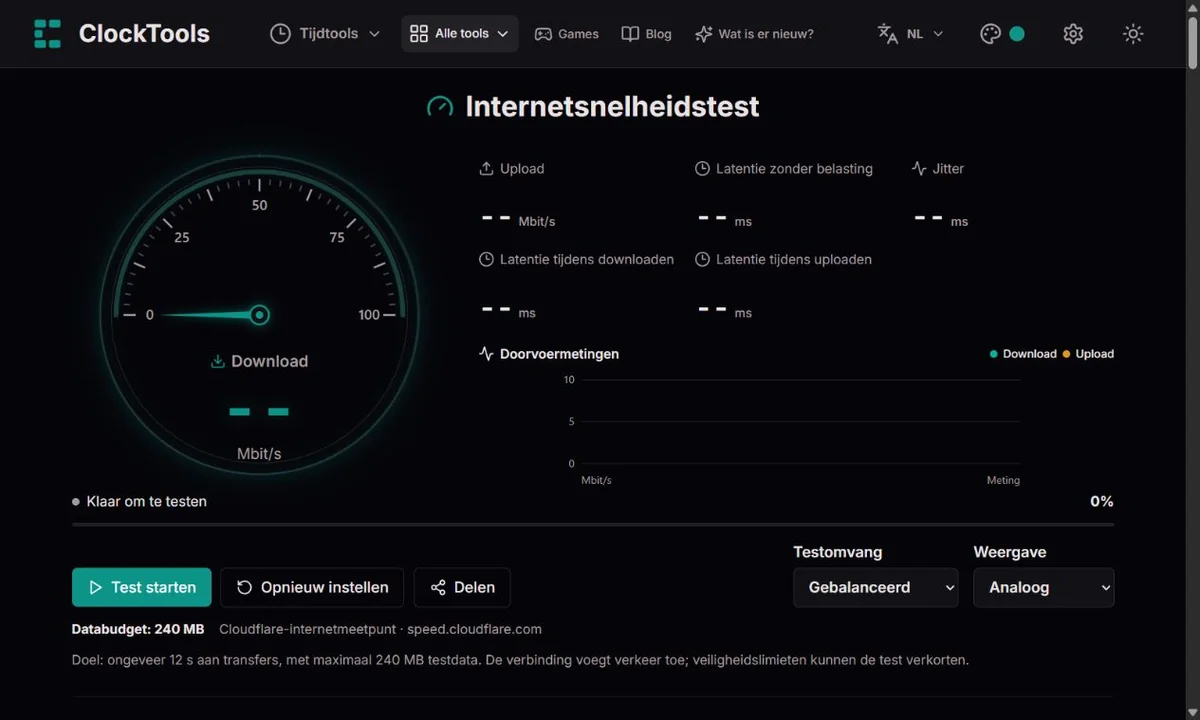The image size is (1200, 720).
Task: Expand the chevron next to NL
Action: pos(938,34)
